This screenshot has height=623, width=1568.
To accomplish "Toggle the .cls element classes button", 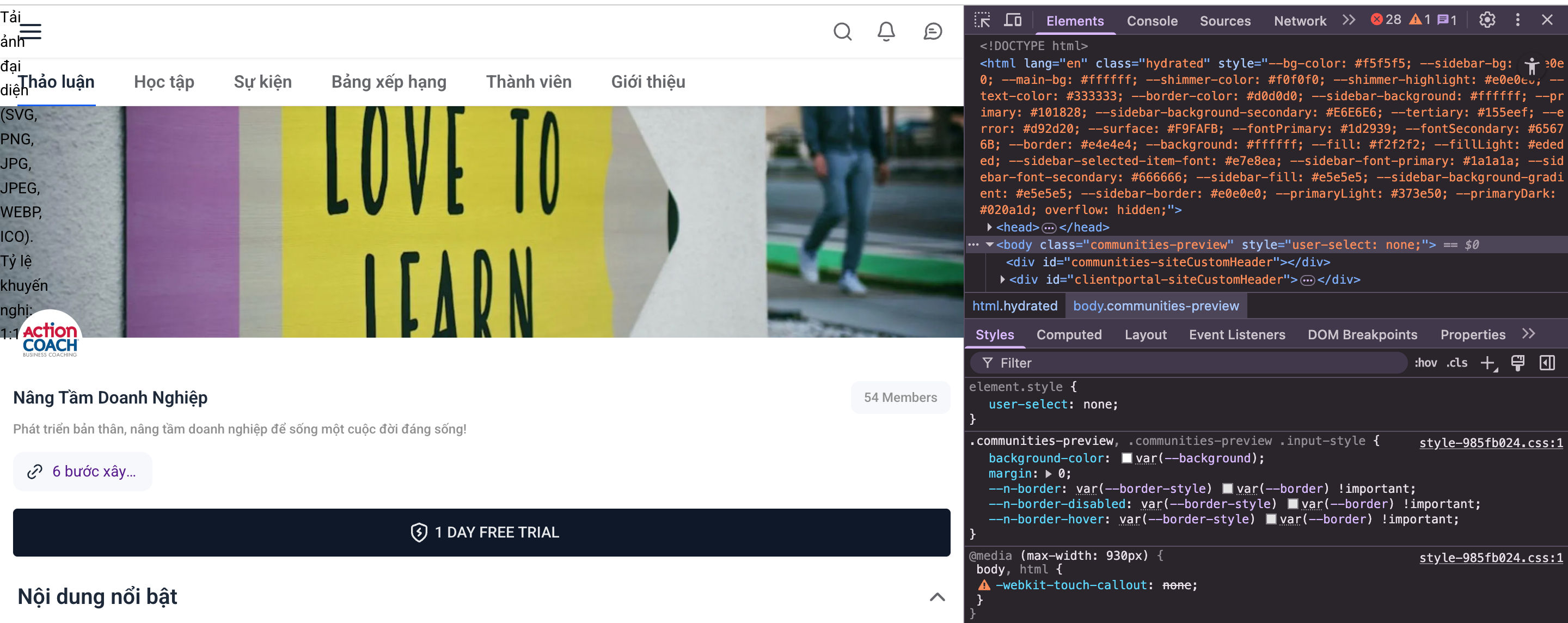I will point(1456,363).
